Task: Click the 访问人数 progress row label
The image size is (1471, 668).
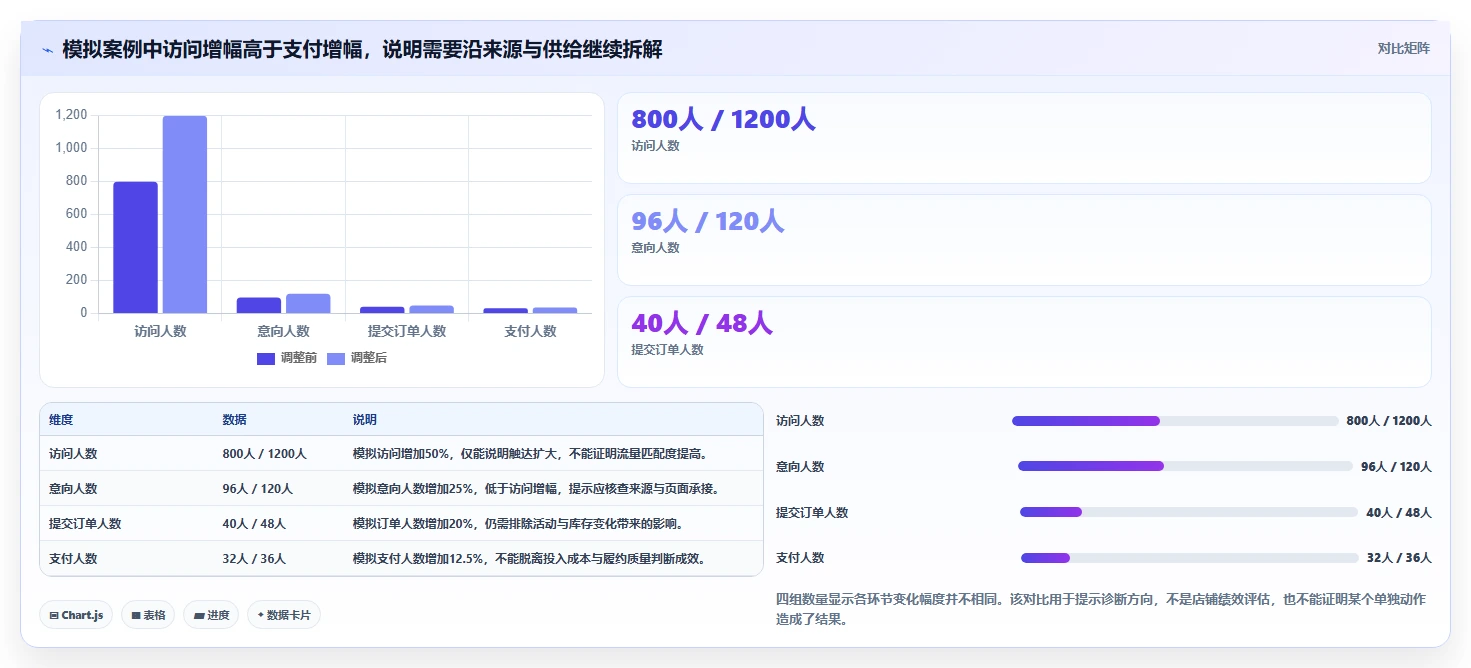Action: (800, 421)
